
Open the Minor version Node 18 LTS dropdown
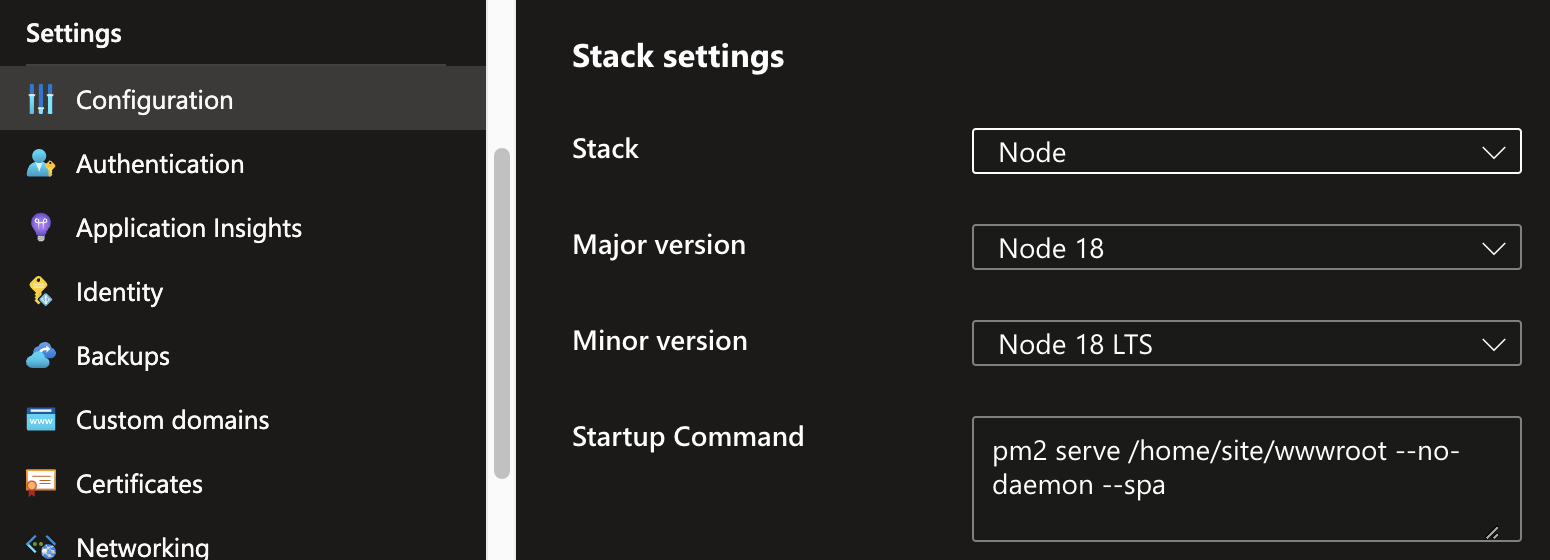[x=1246, y=344]
